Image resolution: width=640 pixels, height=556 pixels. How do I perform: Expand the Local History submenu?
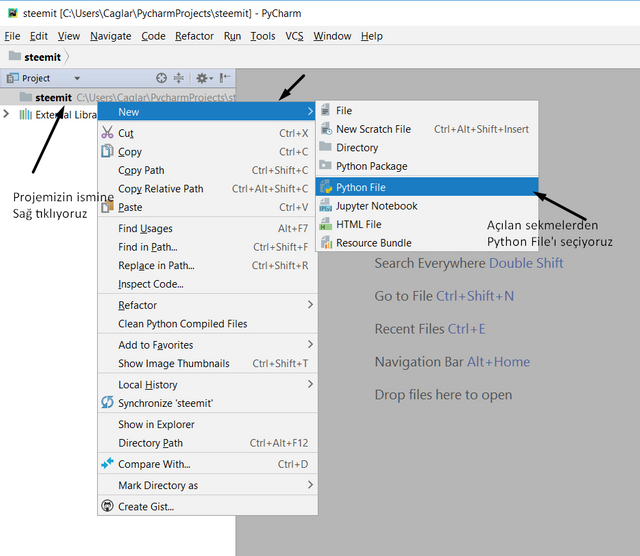(310, 384)
